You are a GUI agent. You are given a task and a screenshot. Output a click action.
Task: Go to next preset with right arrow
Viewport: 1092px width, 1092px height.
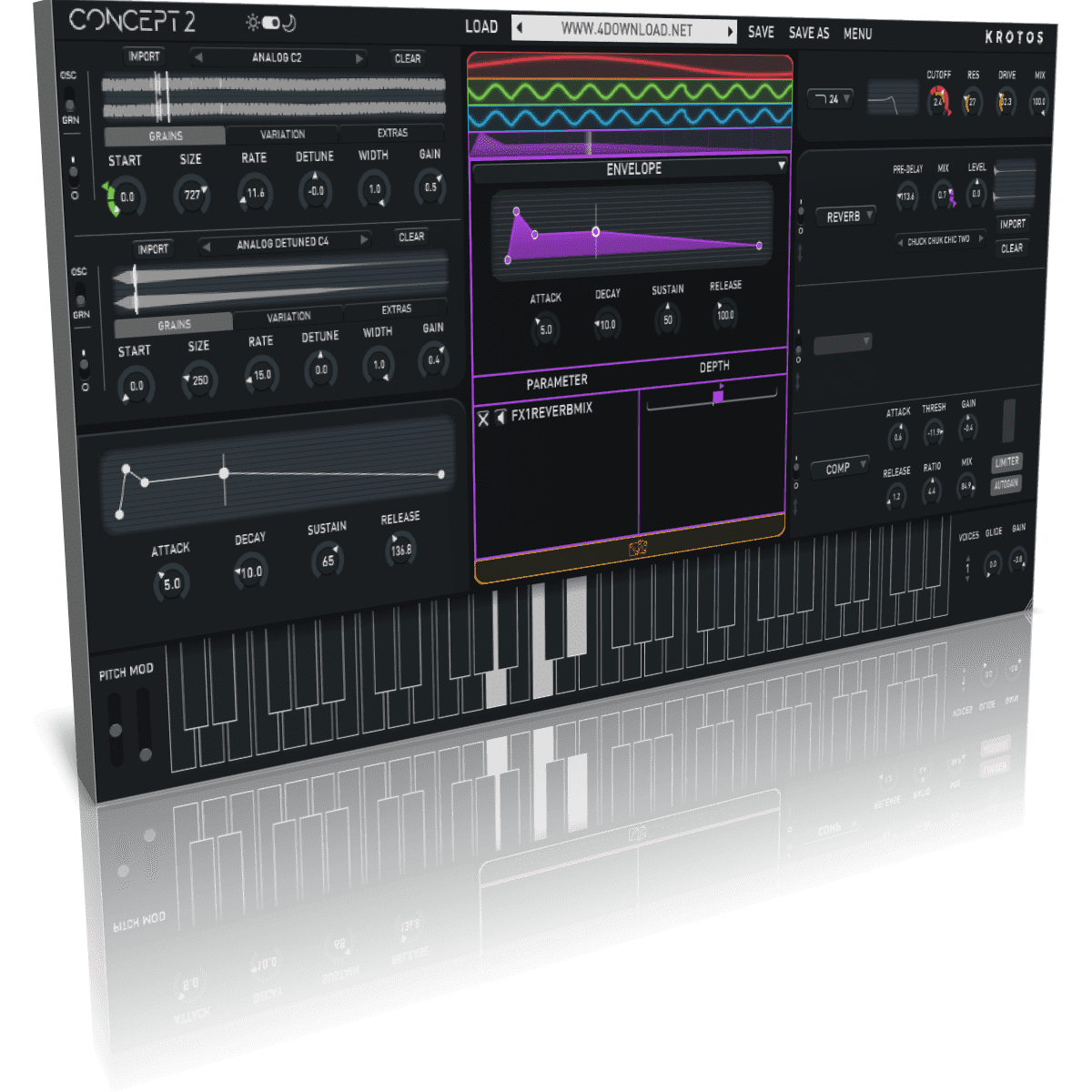point(729,31)
